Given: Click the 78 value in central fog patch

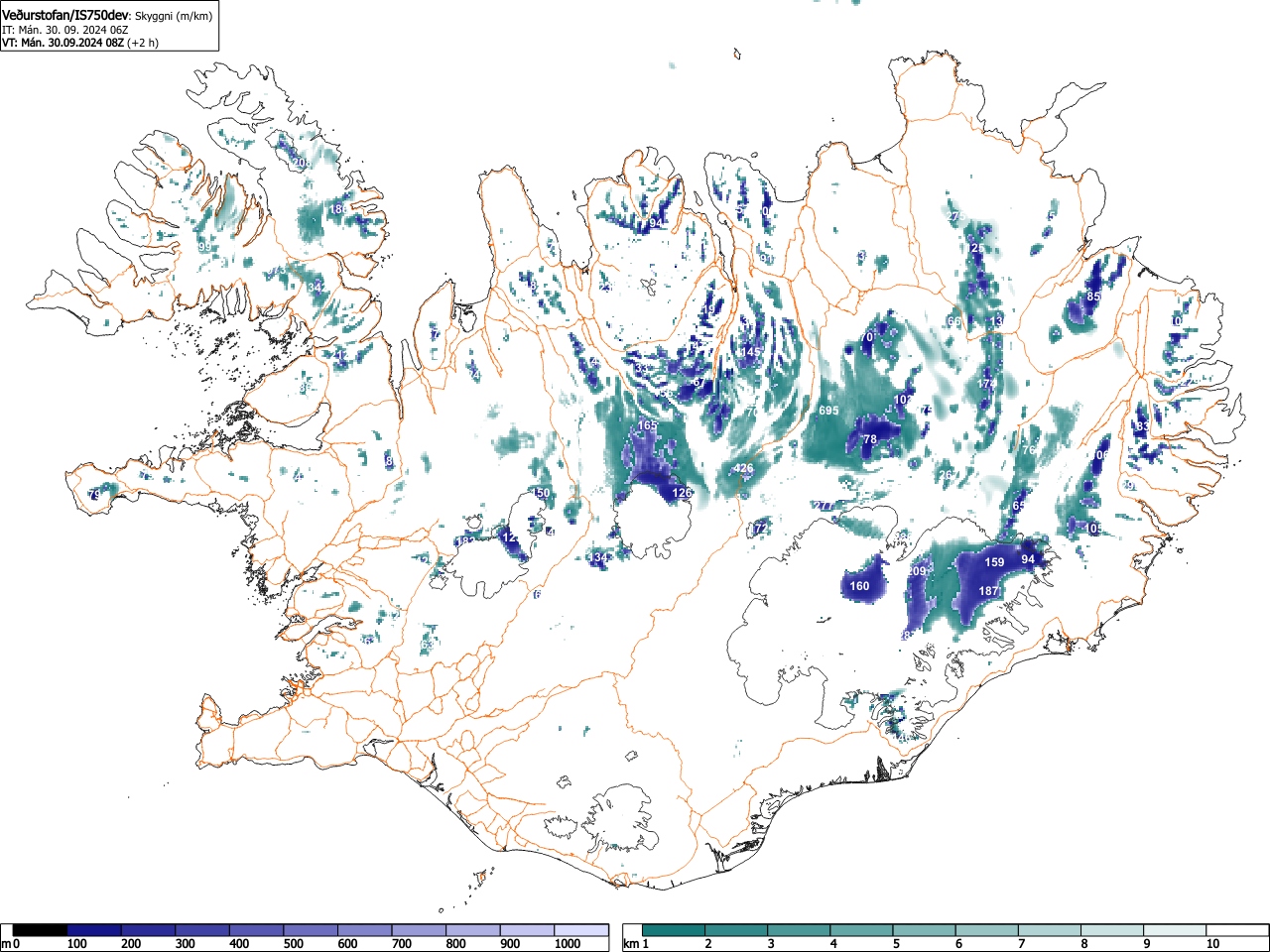Looking at the screenshot, I should 870,439.
